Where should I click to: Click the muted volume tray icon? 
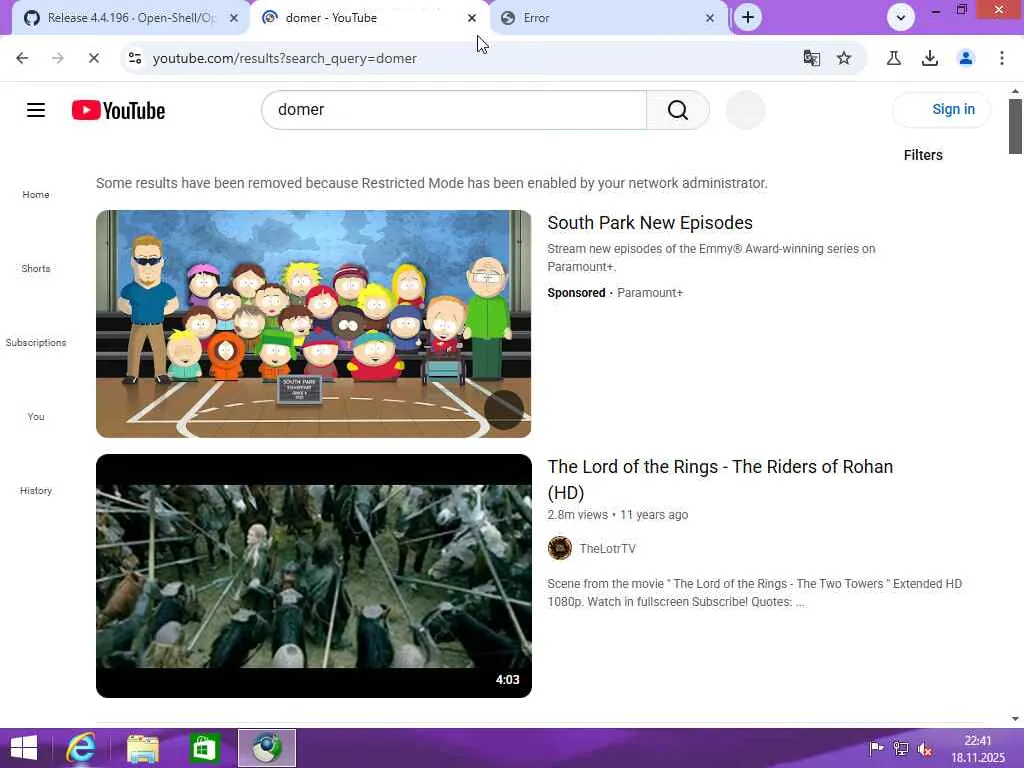click(x=925, y=749)
